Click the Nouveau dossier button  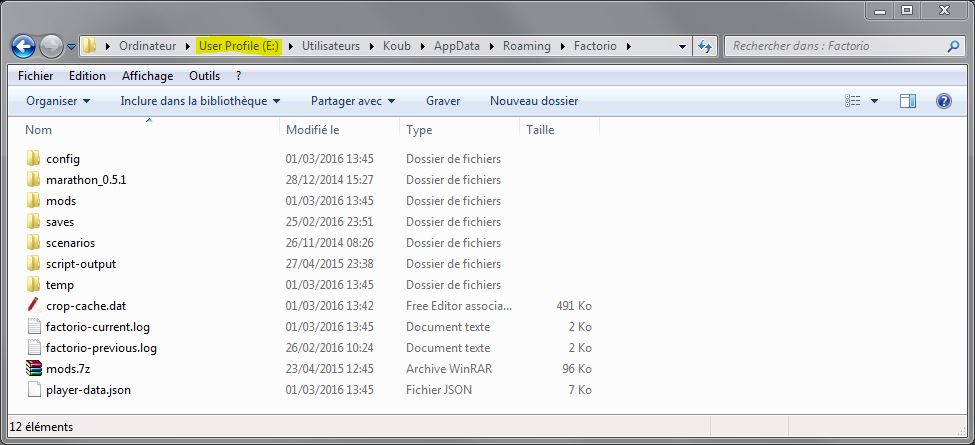click(533, 101)
